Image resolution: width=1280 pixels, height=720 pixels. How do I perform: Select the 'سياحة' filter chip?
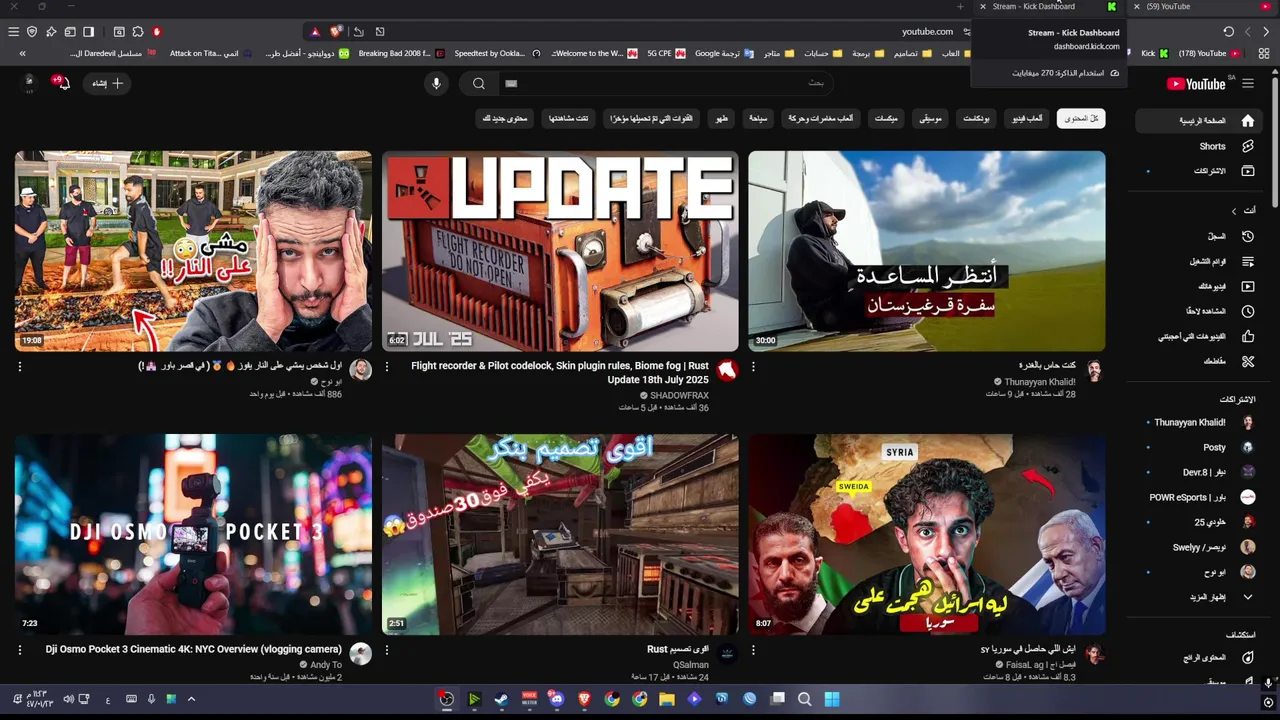coord(758,118)
